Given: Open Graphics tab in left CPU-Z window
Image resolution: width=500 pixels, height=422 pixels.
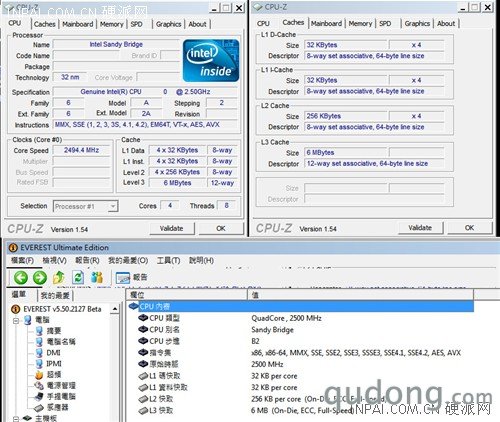Looking at the screenshot, I should coord(168,24).
